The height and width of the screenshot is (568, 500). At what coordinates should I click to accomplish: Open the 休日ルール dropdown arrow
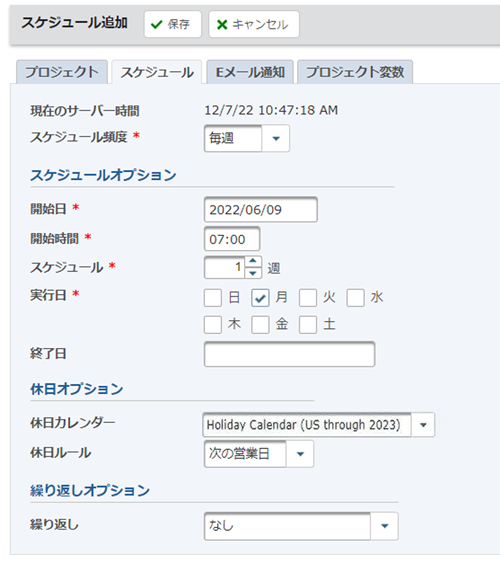pyautogui.click(x=300, y=454)
